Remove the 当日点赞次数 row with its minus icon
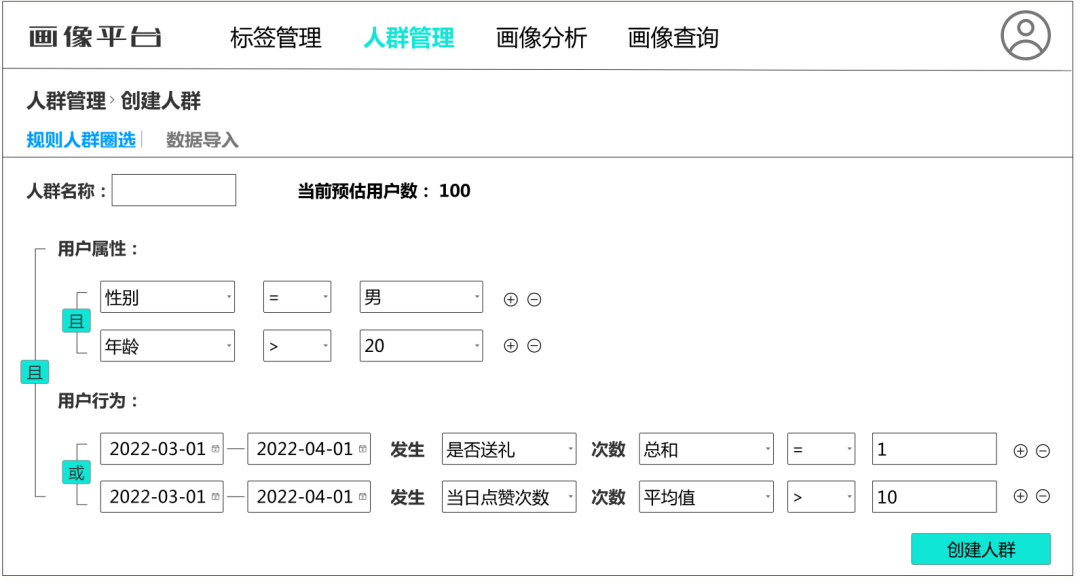The width and height of the screenshot is (1080, 586). [1041, 496]
